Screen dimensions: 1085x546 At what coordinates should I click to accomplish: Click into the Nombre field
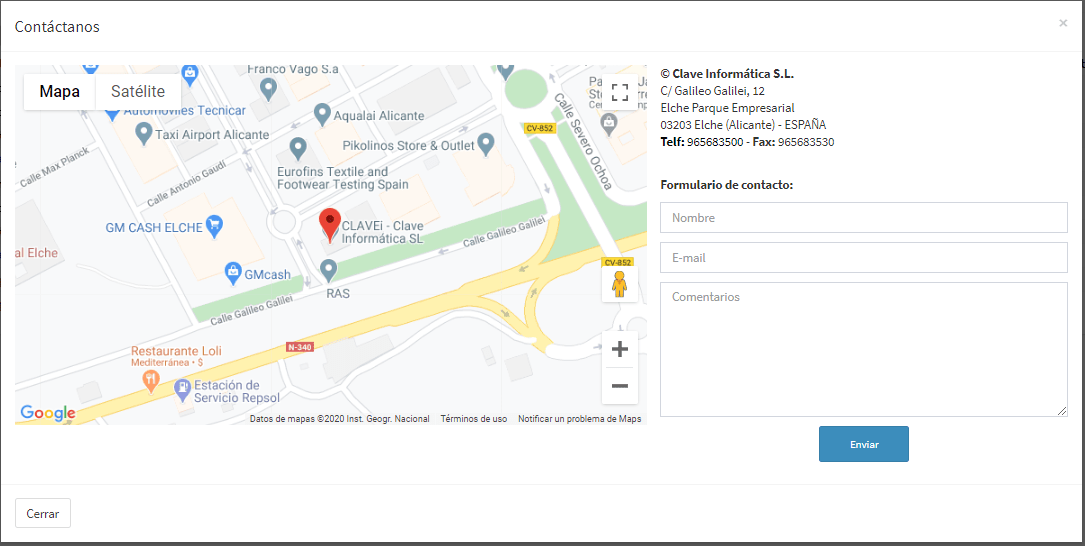(x=864, y=217)
